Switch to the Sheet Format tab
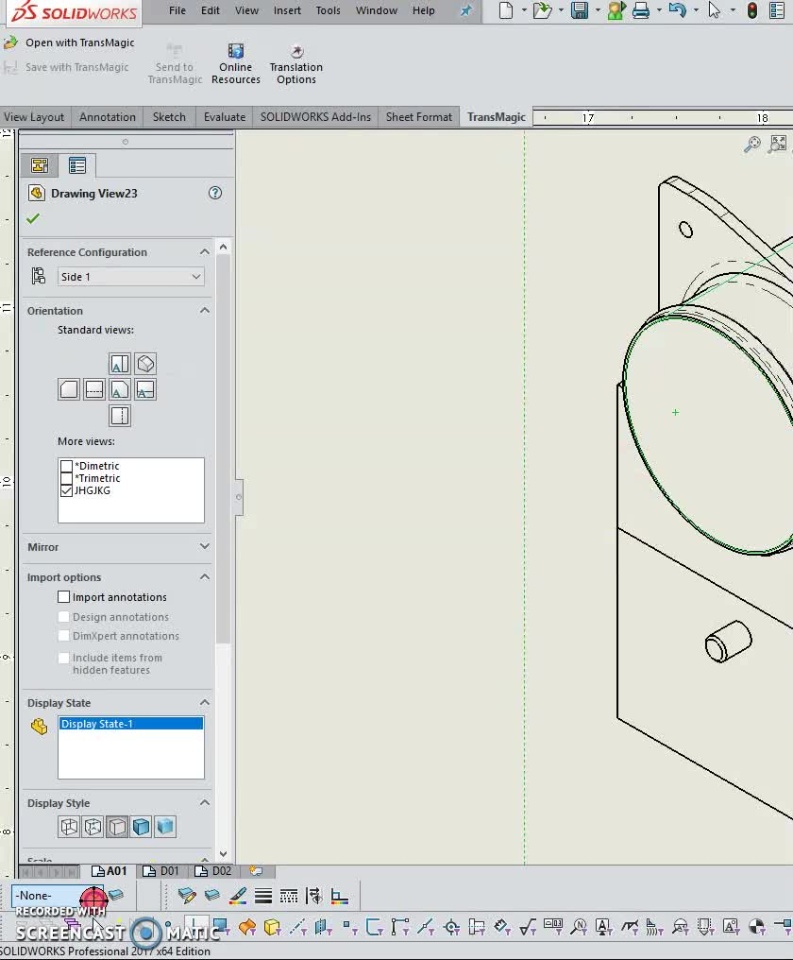This screenshot has width=793, height=960. point(418,117)
